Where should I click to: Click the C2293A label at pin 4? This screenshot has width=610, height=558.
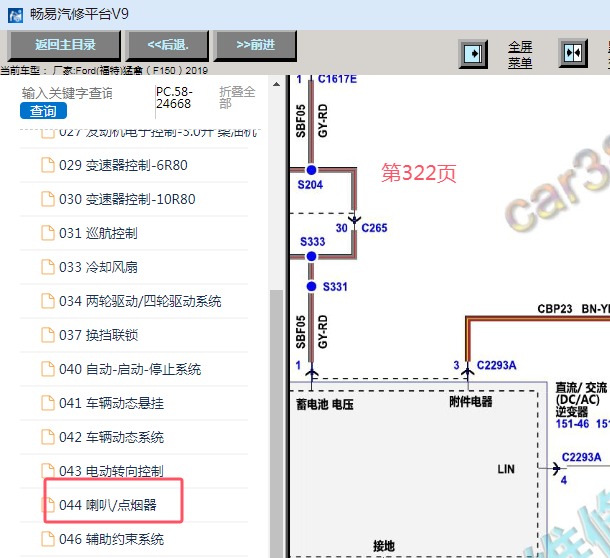(x=581, y=457)
